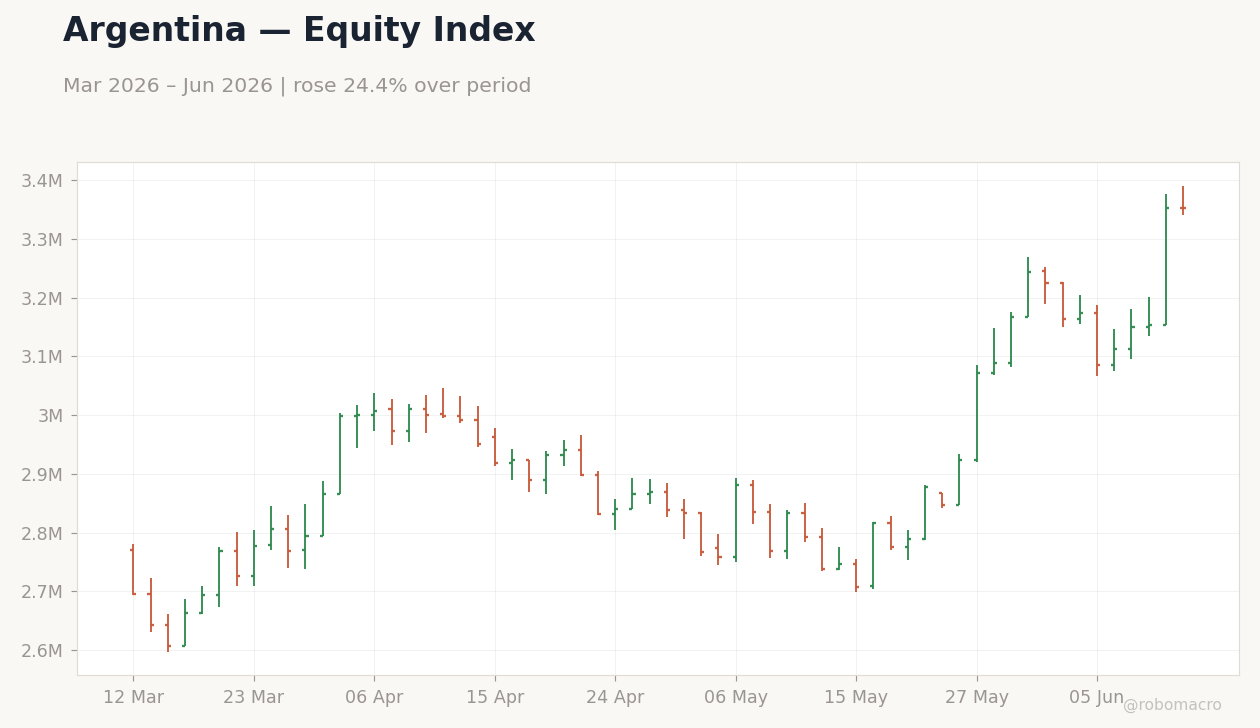This screenshot has width=1260, height=728.
Task: Click the 12 Mar x-axis label
Action: coord(133,697)
